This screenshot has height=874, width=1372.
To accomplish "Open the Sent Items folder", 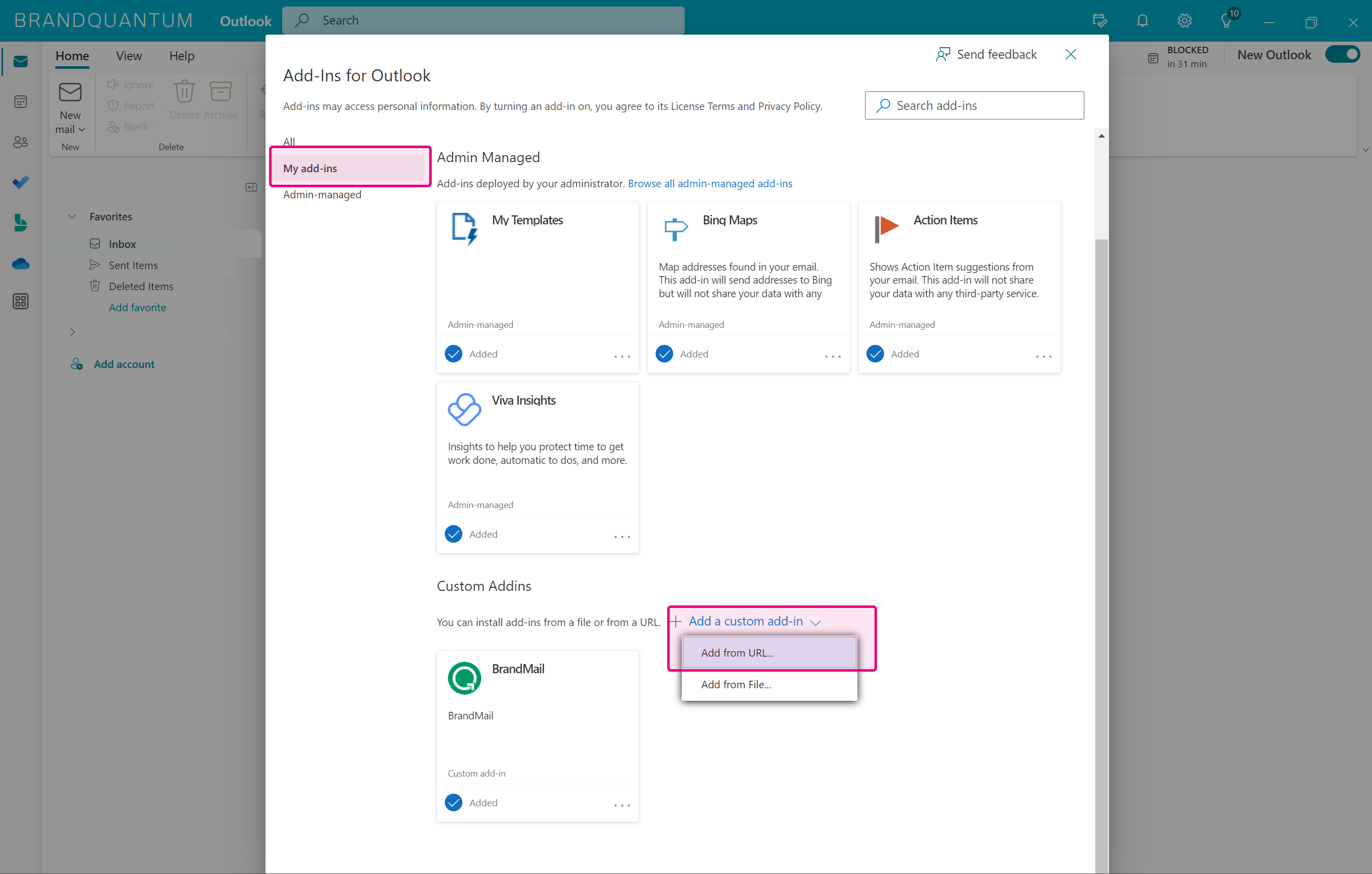I will pyautogui.click(x=133, y=265).
